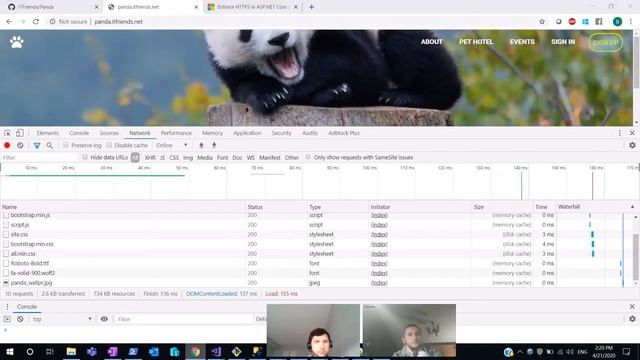Image resolution: width=640 pixels, height=360 pixels.
Task: Click EVENTS nav link
Action: tap(522, 42)
